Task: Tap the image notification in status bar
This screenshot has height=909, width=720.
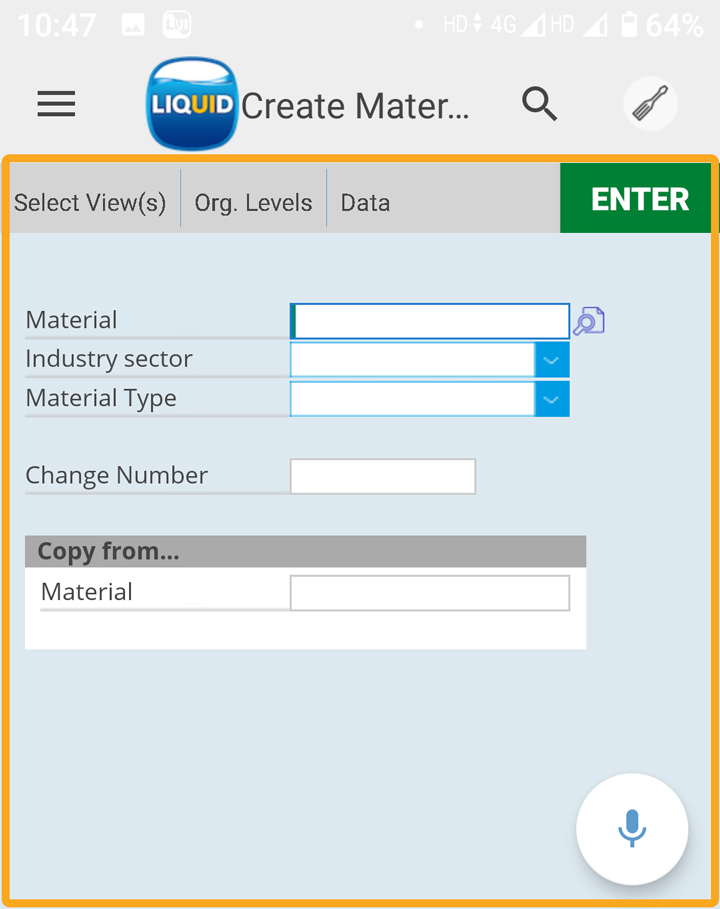Action: (133, 25)
